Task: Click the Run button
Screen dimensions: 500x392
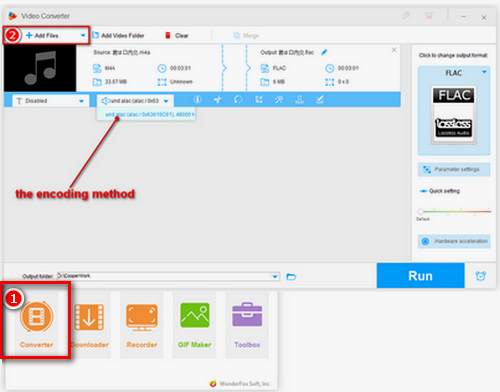Action: tap(420, 276)
